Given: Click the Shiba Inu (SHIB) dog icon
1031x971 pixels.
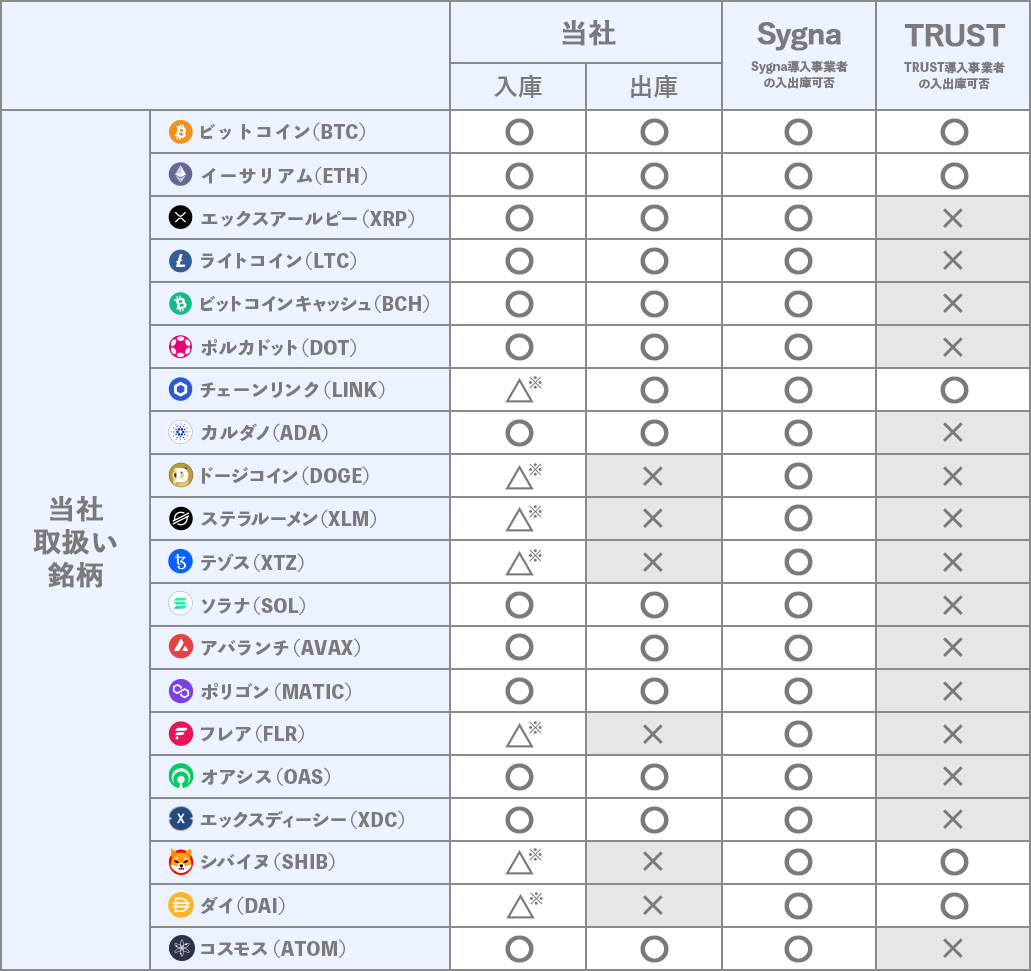Looking at the screenshot, I should point(180,862).
